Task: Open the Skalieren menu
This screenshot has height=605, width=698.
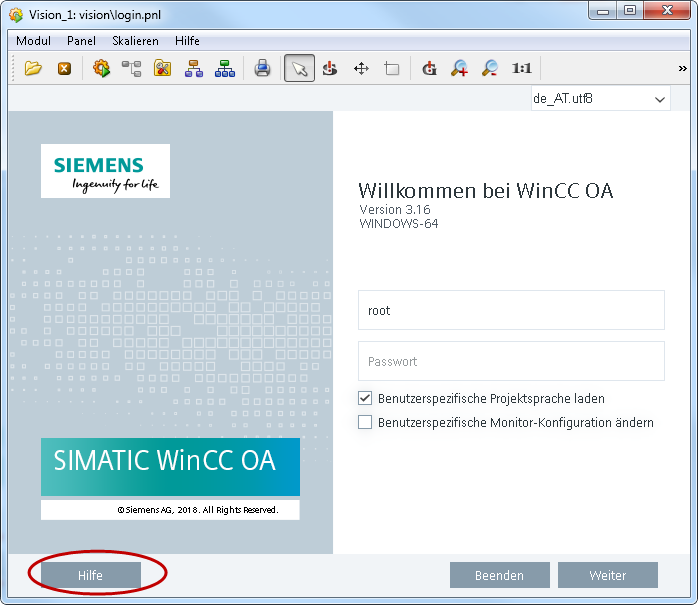Action: [135, 41]
